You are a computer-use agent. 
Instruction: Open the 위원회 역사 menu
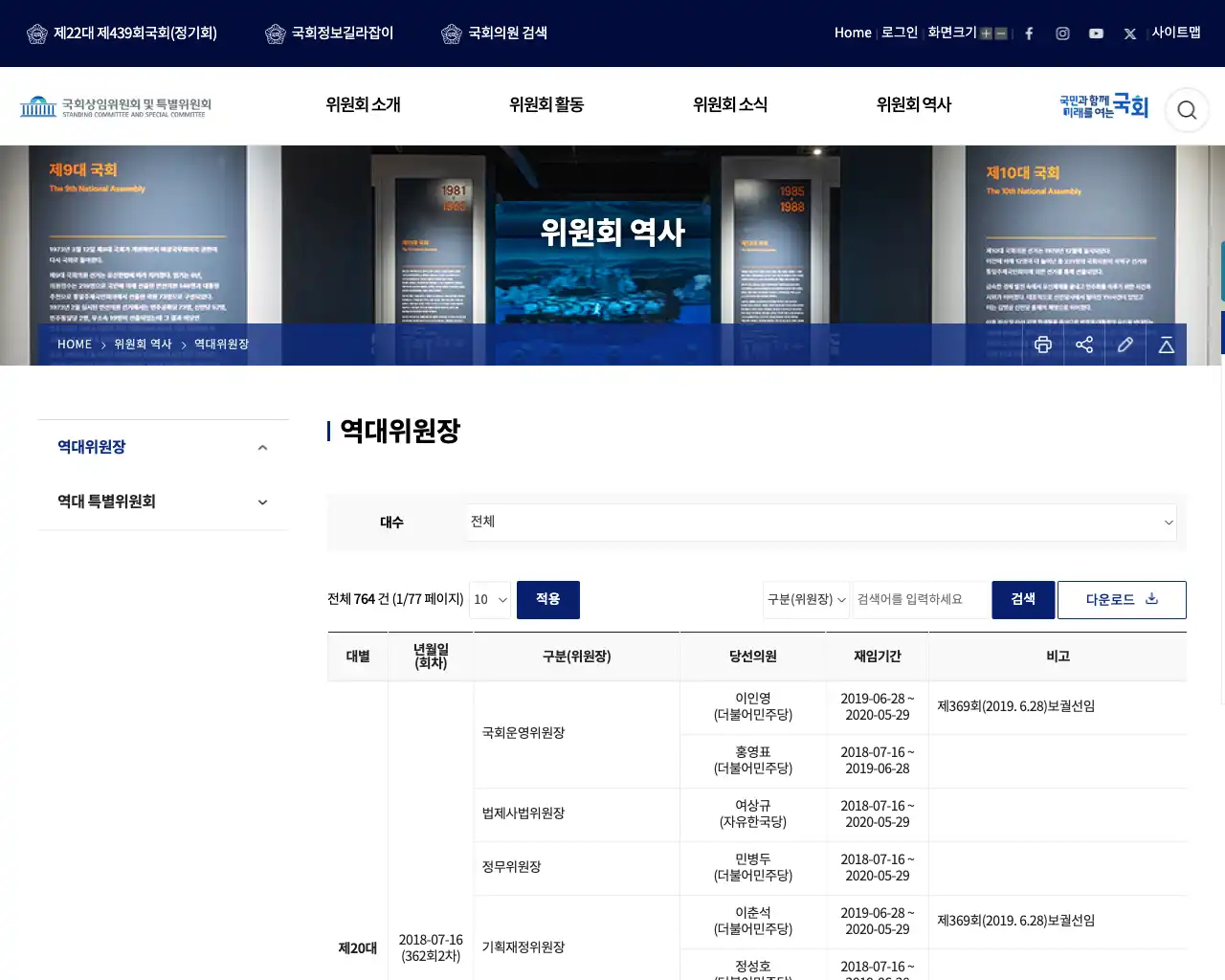click(914, 105)
